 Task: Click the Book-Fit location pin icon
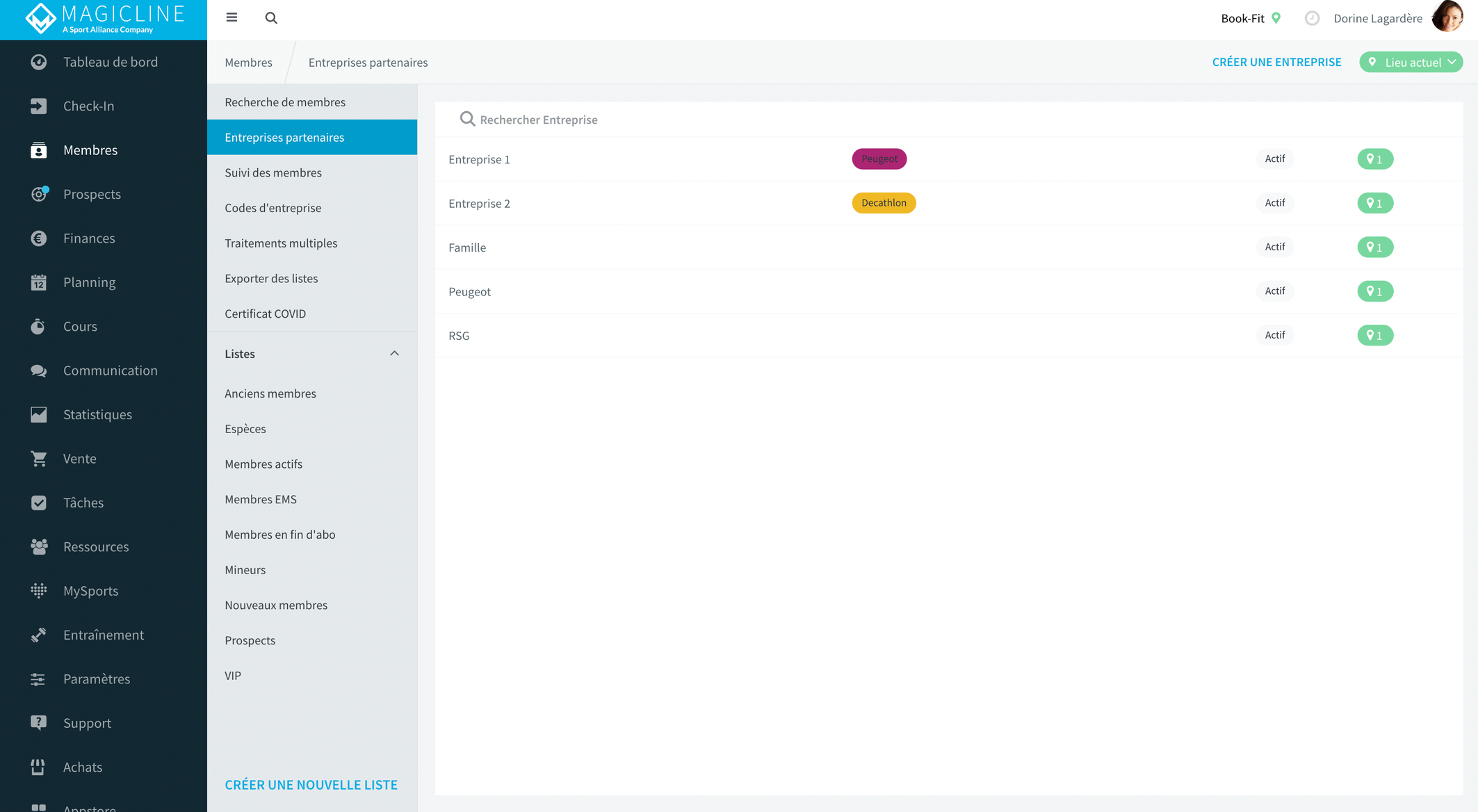coord(1276,18)
